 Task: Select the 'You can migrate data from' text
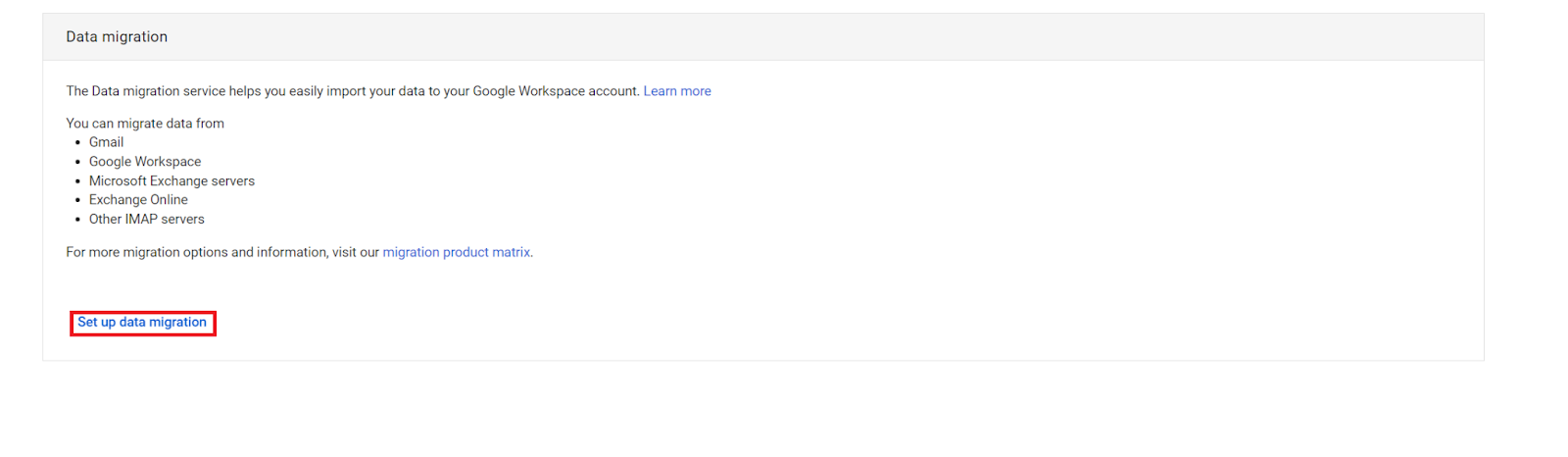[x=145, y=124]
